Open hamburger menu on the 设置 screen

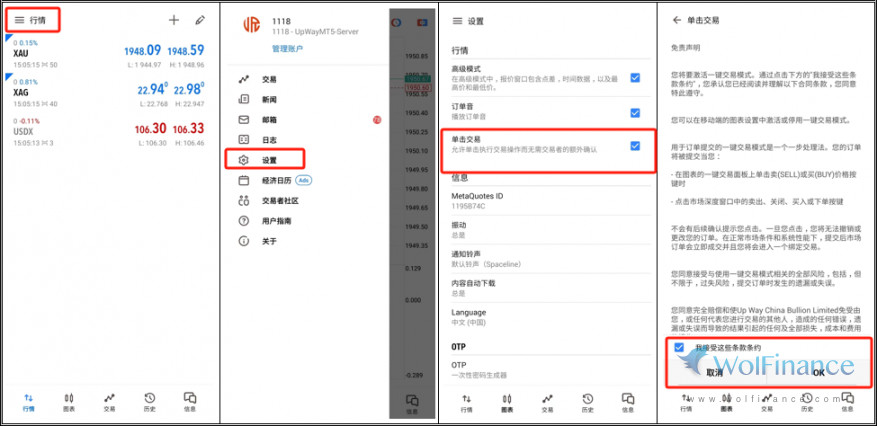pyautogui.click(x=458, y=21)
